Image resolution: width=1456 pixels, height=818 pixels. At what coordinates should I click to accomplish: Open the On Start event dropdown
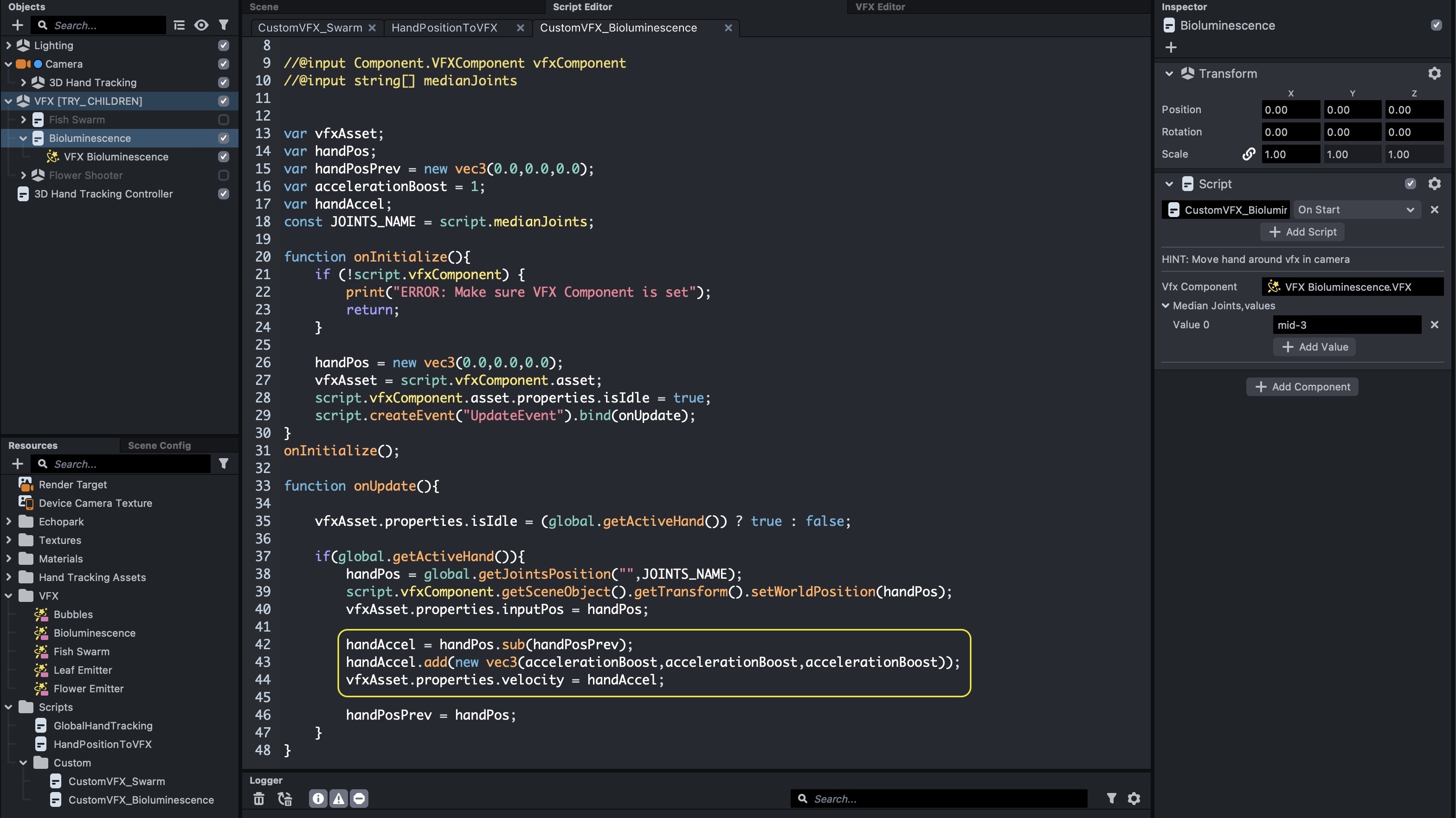(1356, 210)
